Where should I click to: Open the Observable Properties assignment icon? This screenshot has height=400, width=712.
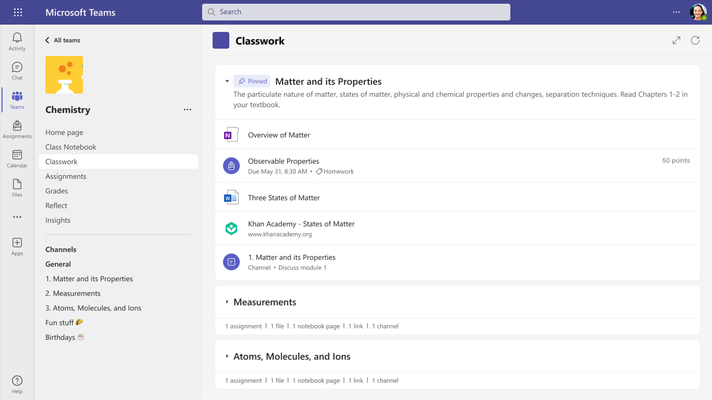click(x=231, y=166)
